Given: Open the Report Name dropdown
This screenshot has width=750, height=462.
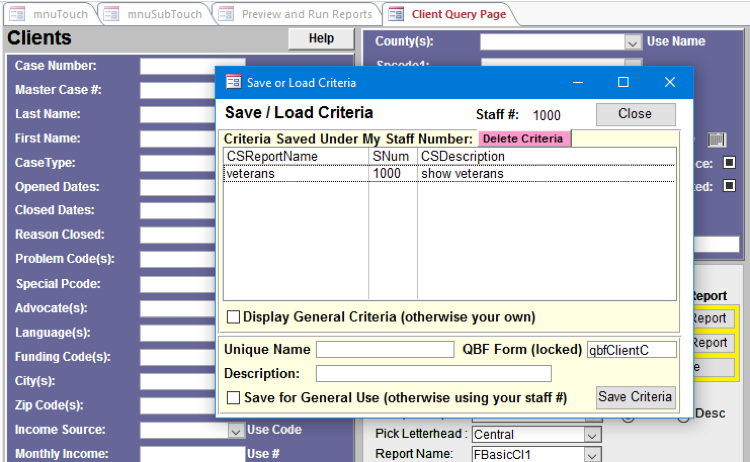Looking at the screenshot, I should pos(592,455).
